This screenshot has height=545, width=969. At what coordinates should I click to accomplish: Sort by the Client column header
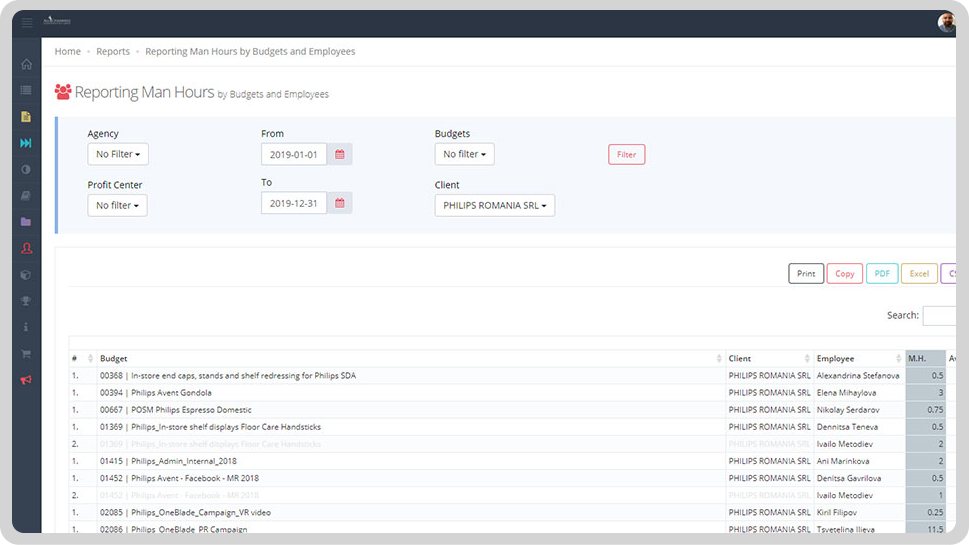tap(769, 358)
